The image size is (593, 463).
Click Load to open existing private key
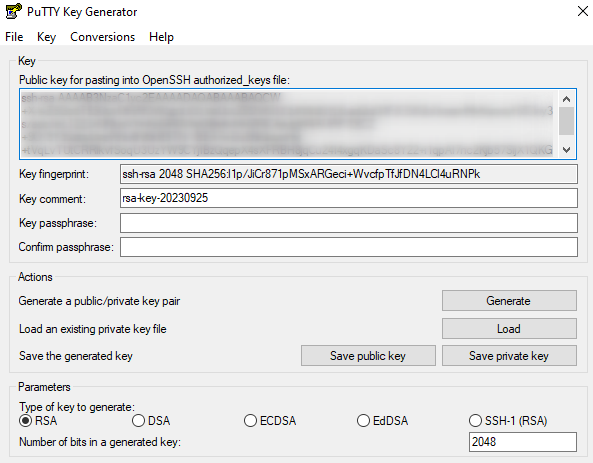pyautogui.click(x=509, y=329)
